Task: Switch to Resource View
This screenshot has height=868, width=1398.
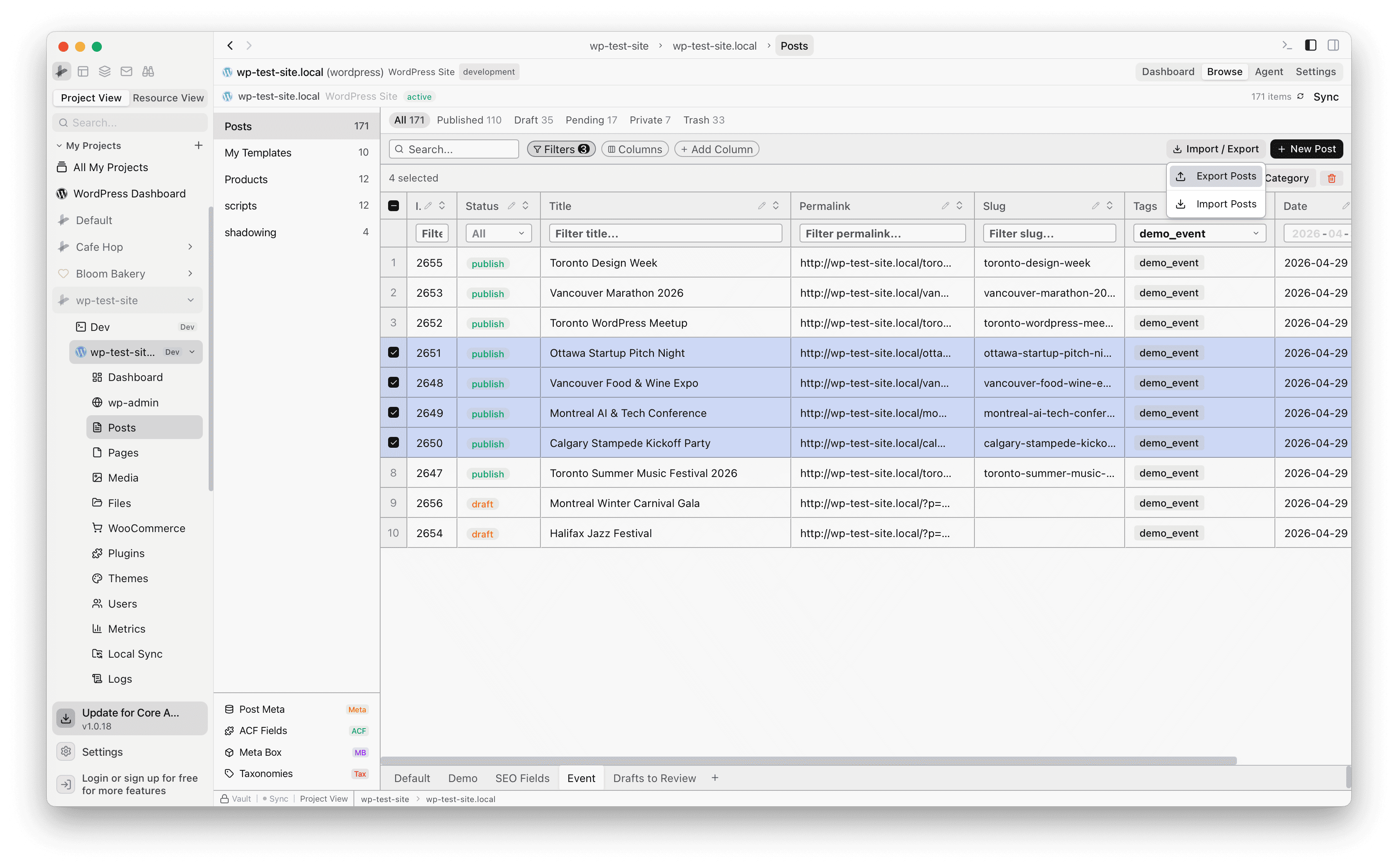Action: coord(168,98)
